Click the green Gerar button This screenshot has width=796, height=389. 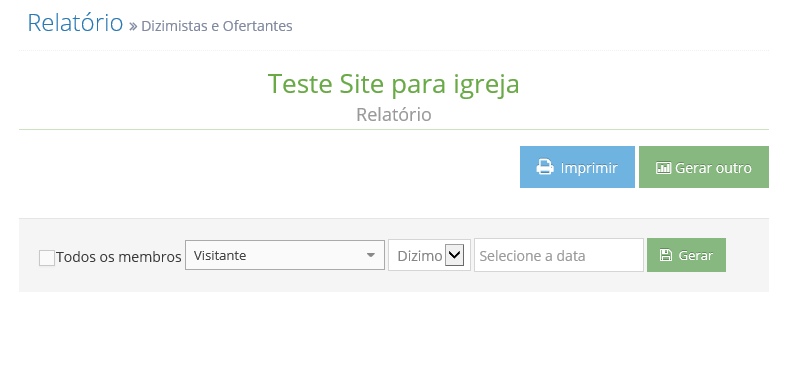click(686, 255)
